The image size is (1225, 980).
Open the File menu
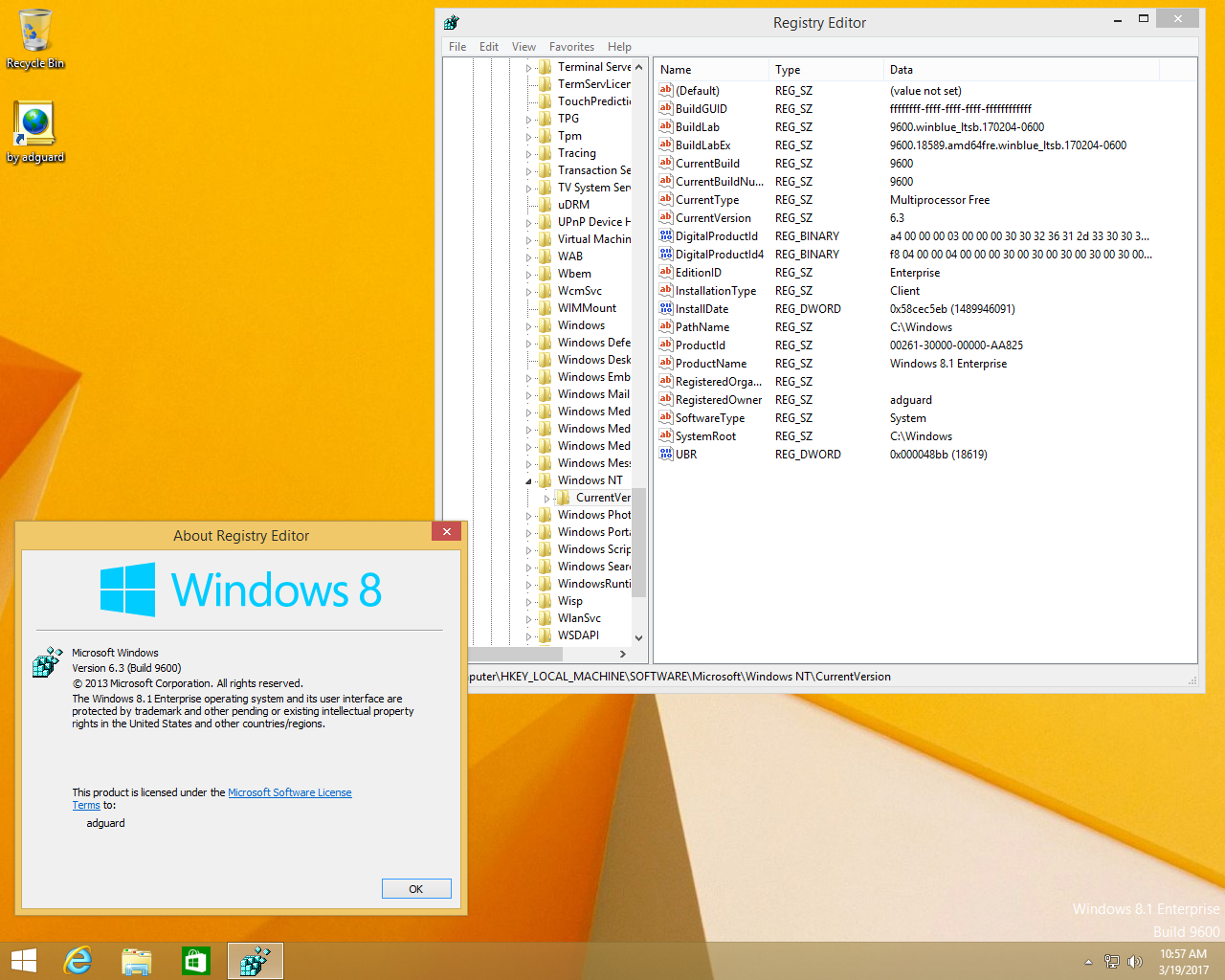(x=457, y=46)
